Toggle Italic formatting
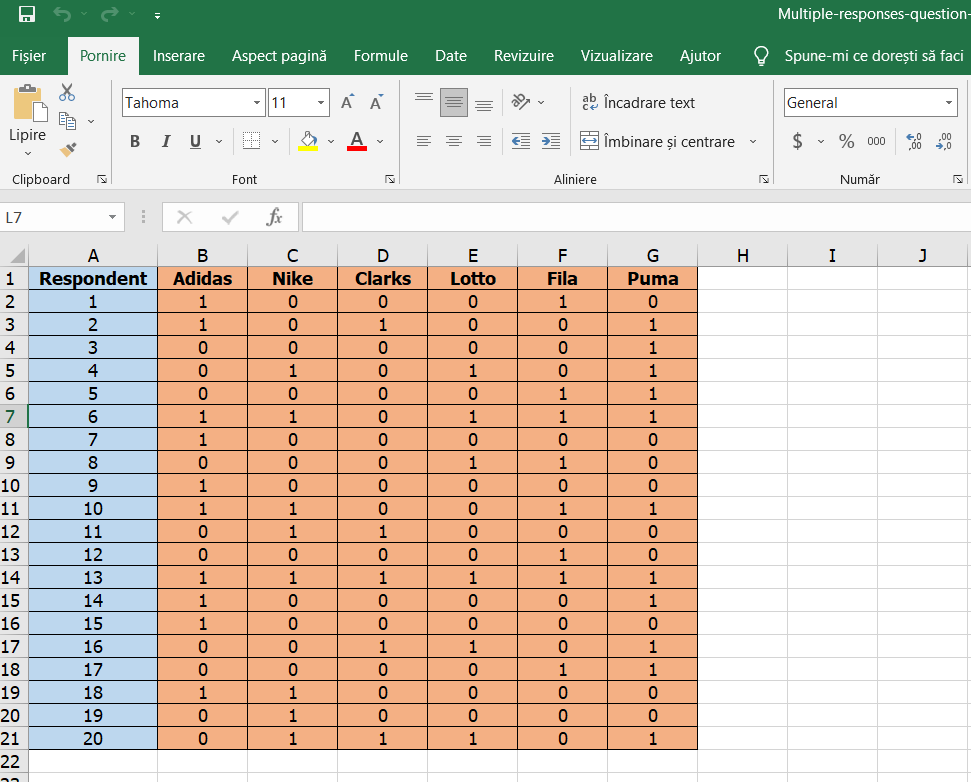Screen dimensions: 971x782 (x=165, y=142)
